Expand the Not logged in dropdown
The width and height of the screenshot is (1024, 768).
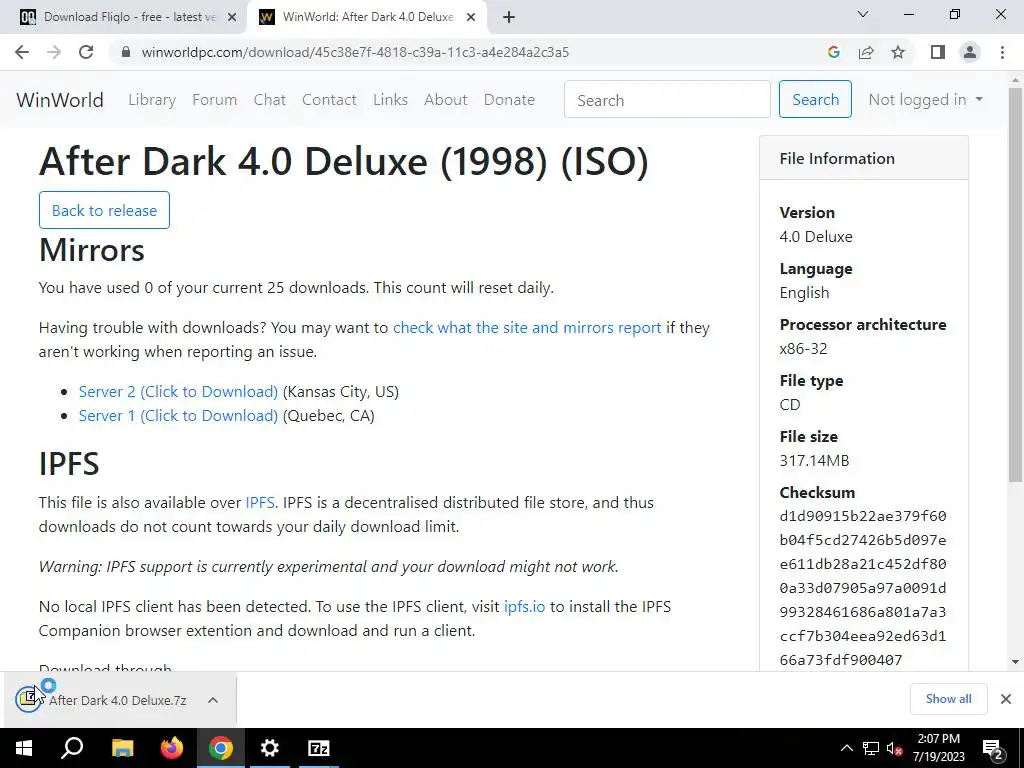[925, 100]
